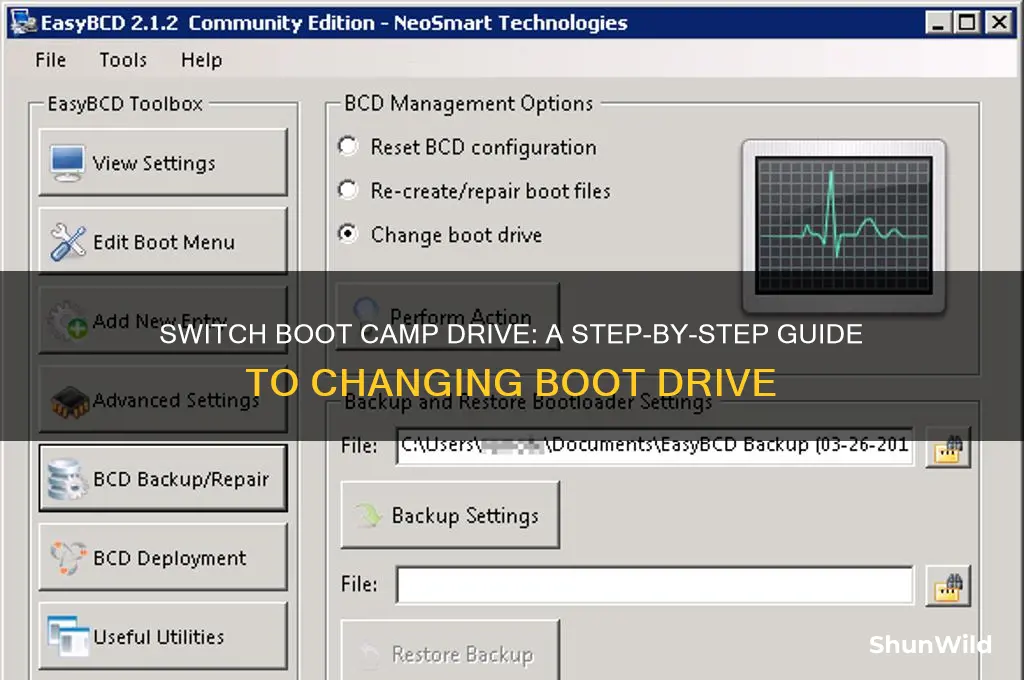The image size is (1024, 680).
Task: Open View Settings in the EasyBCD Toolbox
Action: click(x=163, y=162)
